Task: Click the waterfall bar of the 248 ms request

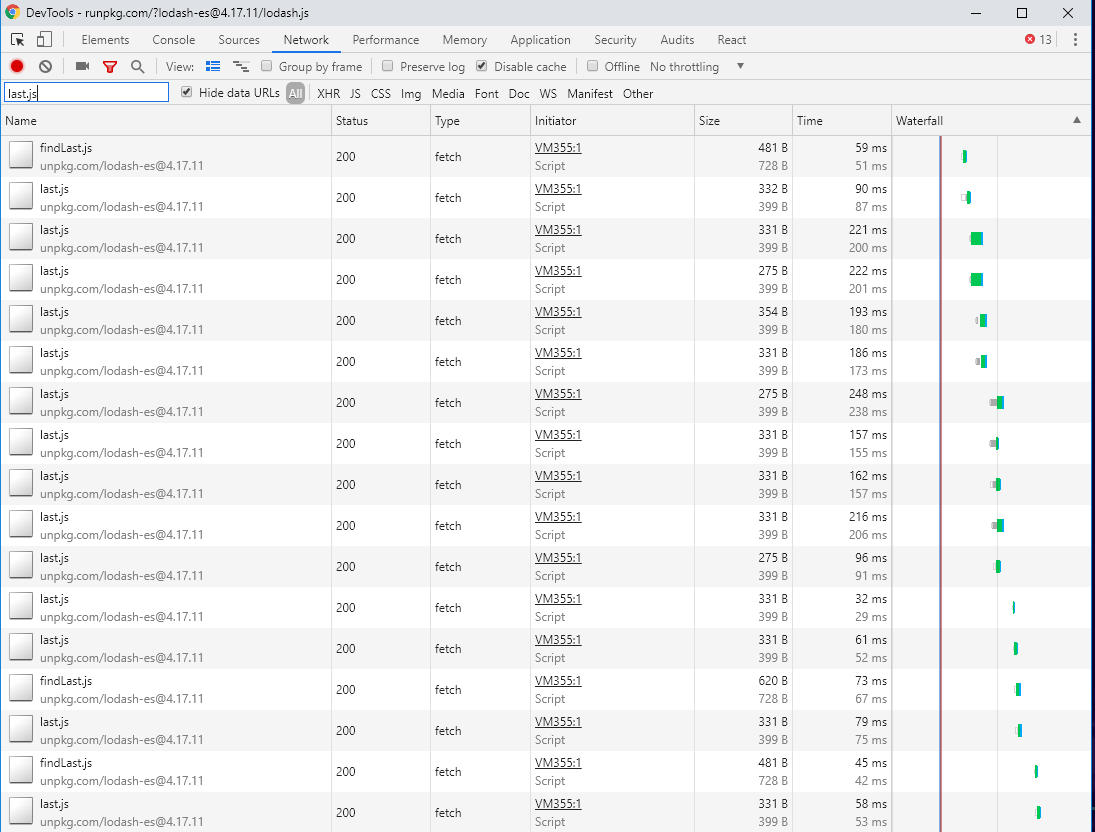Action: point(997,402)
